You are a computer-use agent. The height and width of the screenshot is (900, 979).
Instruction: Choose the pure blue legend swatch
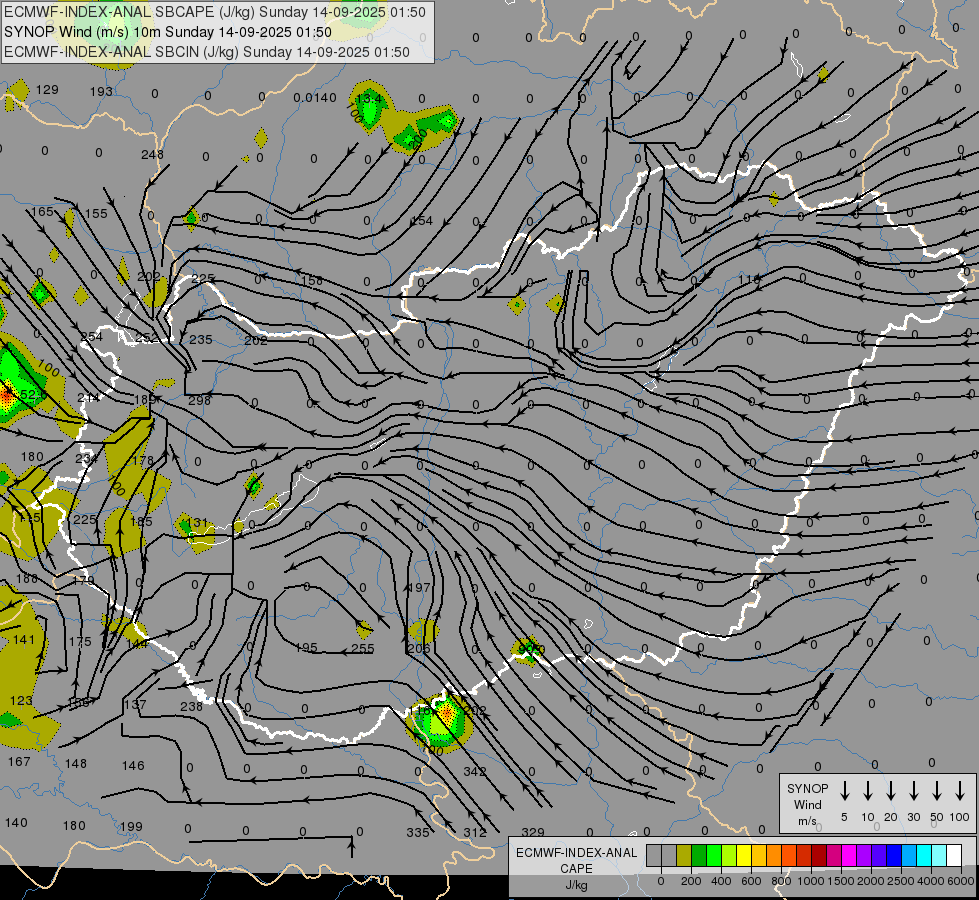tap(894, 855)
